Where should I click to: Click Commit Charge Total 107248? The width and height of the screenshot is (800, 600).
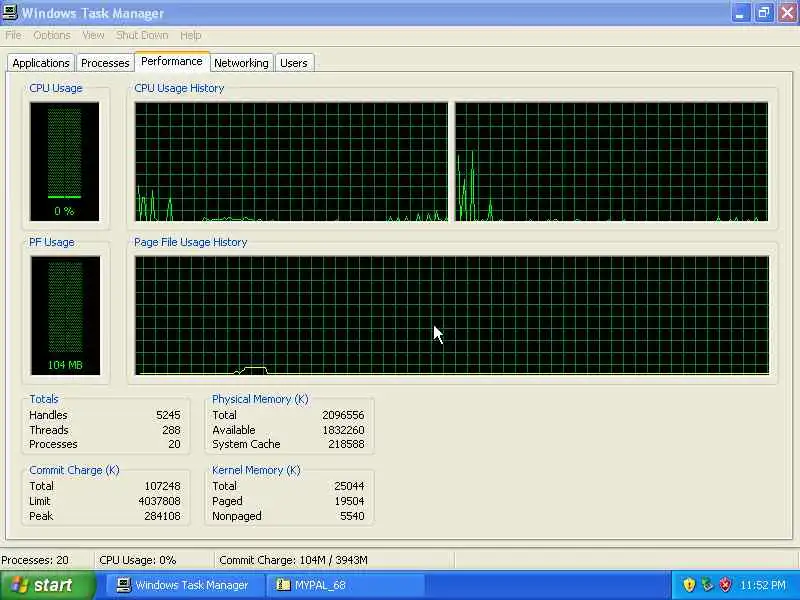[x=162, y=486]
